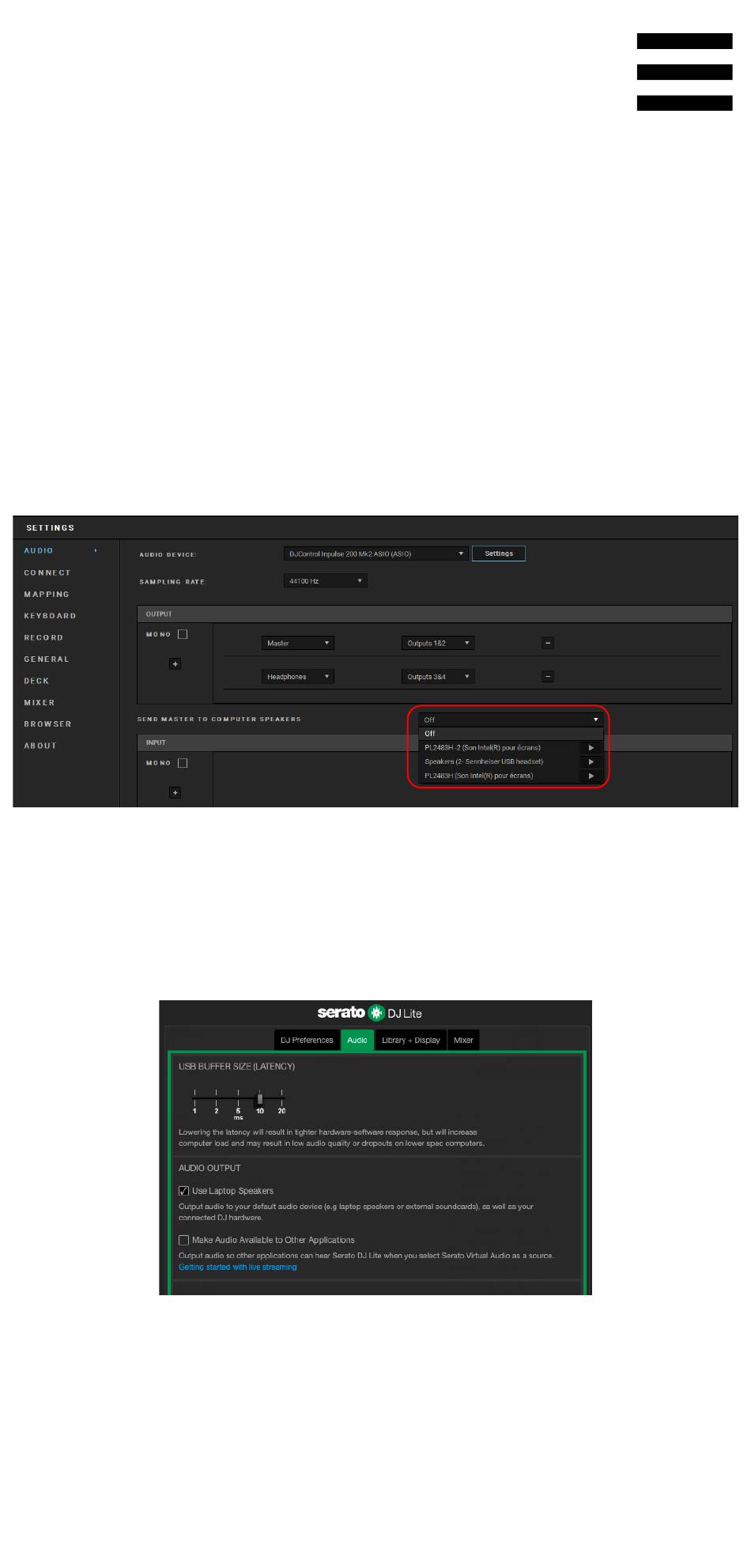Toggle the Output Mono checkbox
This screenshot has width=751, height=1568.
(x=183, y=634)
